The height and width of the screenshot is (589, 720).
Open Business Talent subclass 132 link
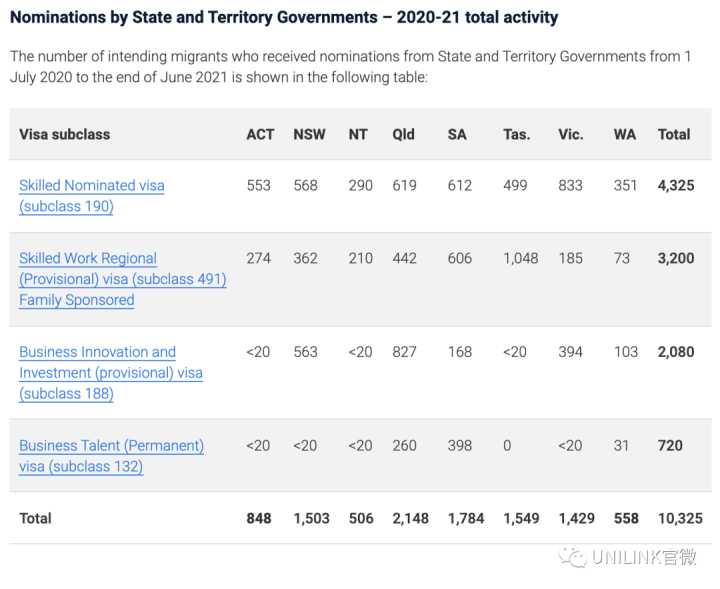[x=112, y=456]
